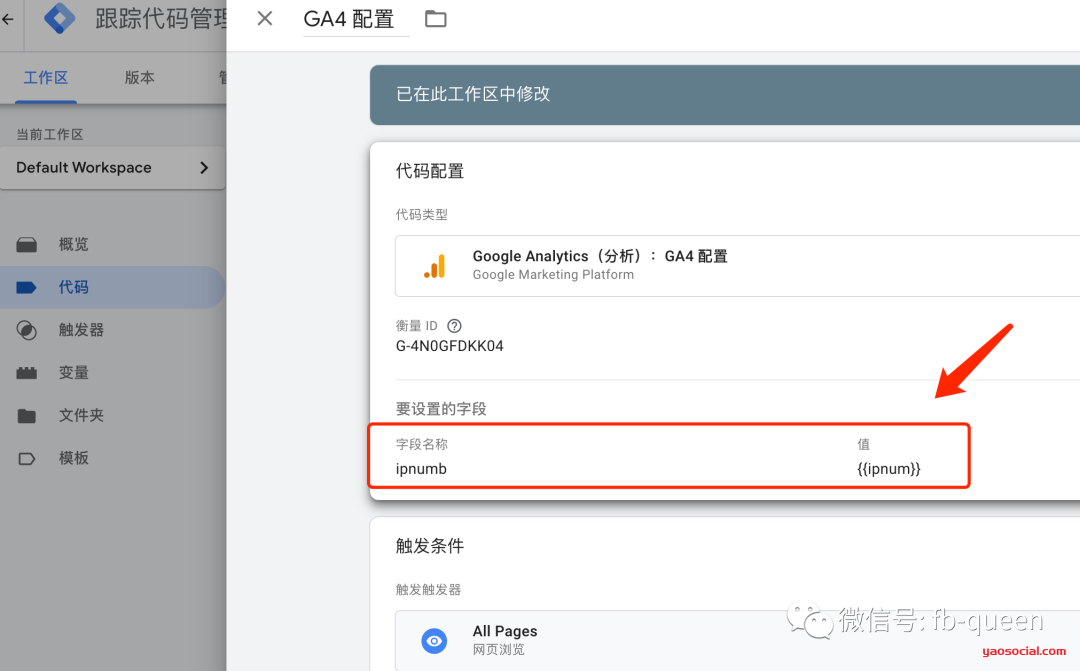Open the 模板 (Templates) sidebar icon

27,458
